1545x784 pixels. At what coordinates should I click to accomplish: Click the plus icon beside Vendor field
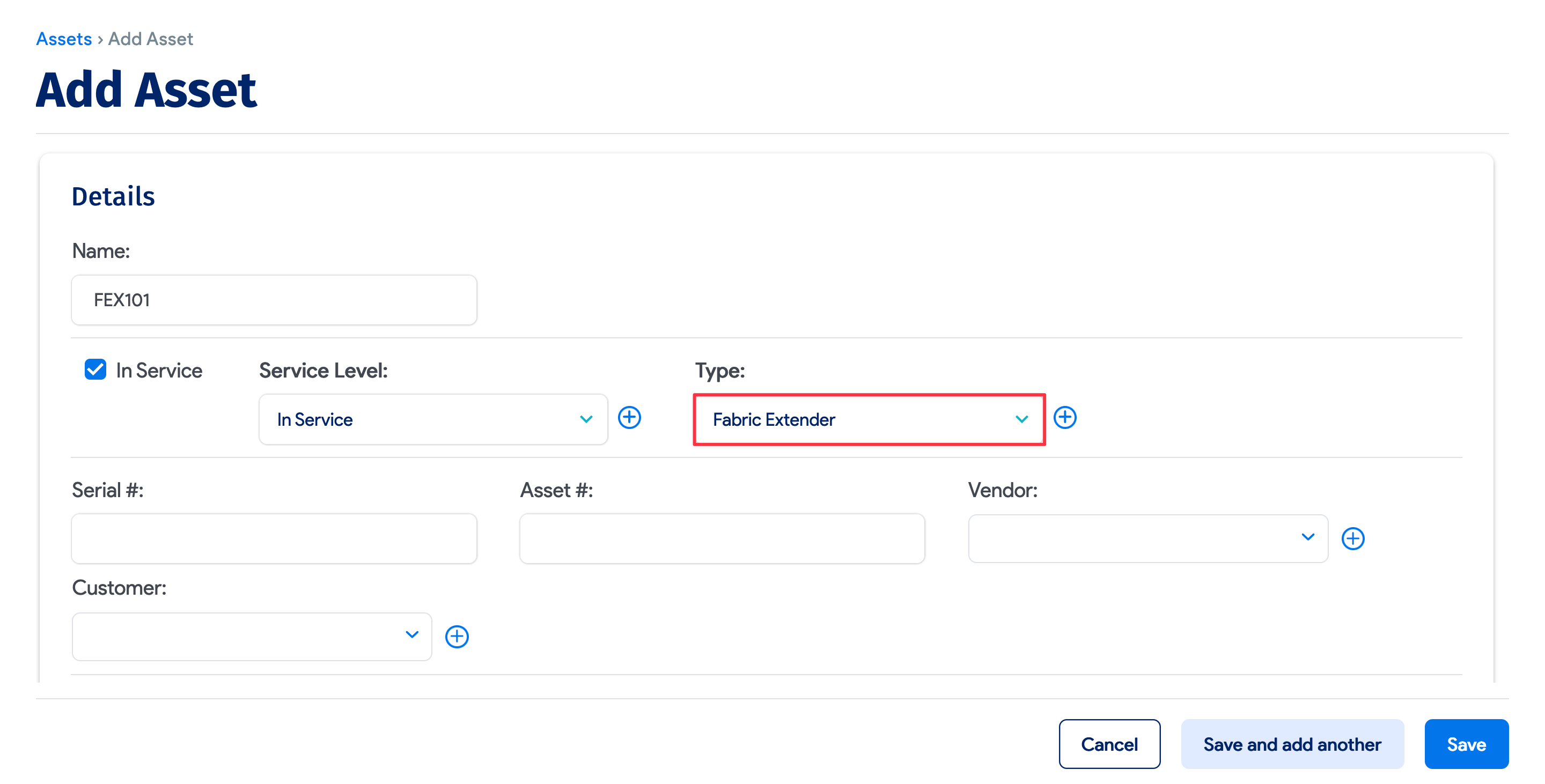click(x=1353, y=538)
